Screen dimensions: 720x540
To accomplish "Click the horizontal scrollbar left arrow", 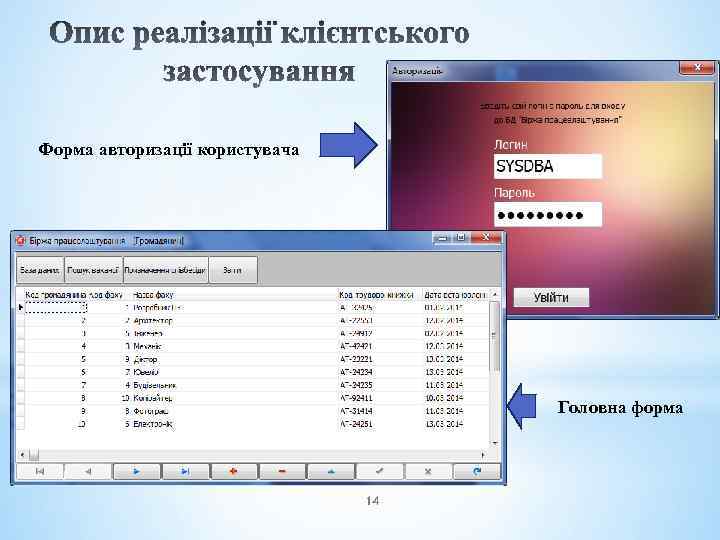I will tap(22, 455).
